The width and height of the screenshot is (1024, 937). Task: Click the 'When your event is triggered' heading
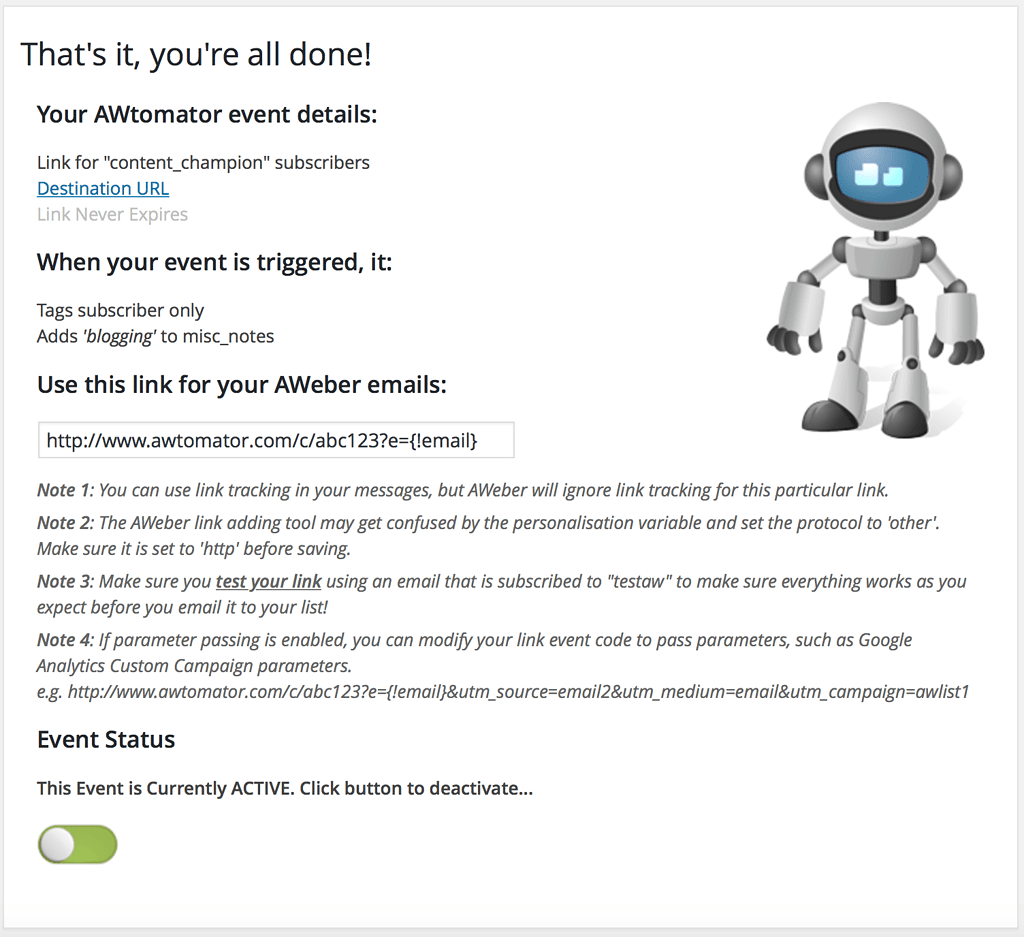tap(214, 262)
